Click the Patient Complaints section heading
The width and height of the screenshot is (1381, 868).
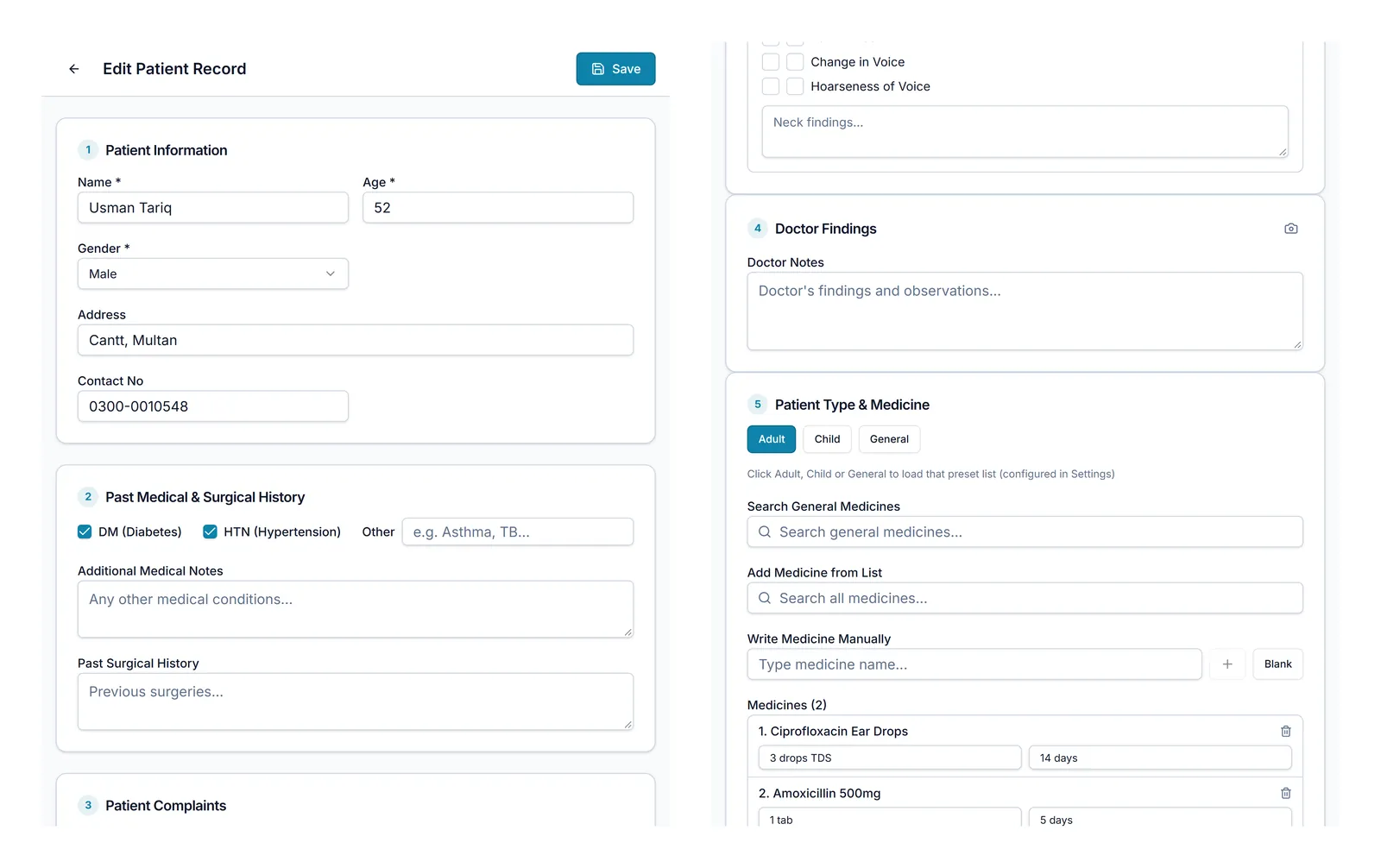click(x=166, y=806)
